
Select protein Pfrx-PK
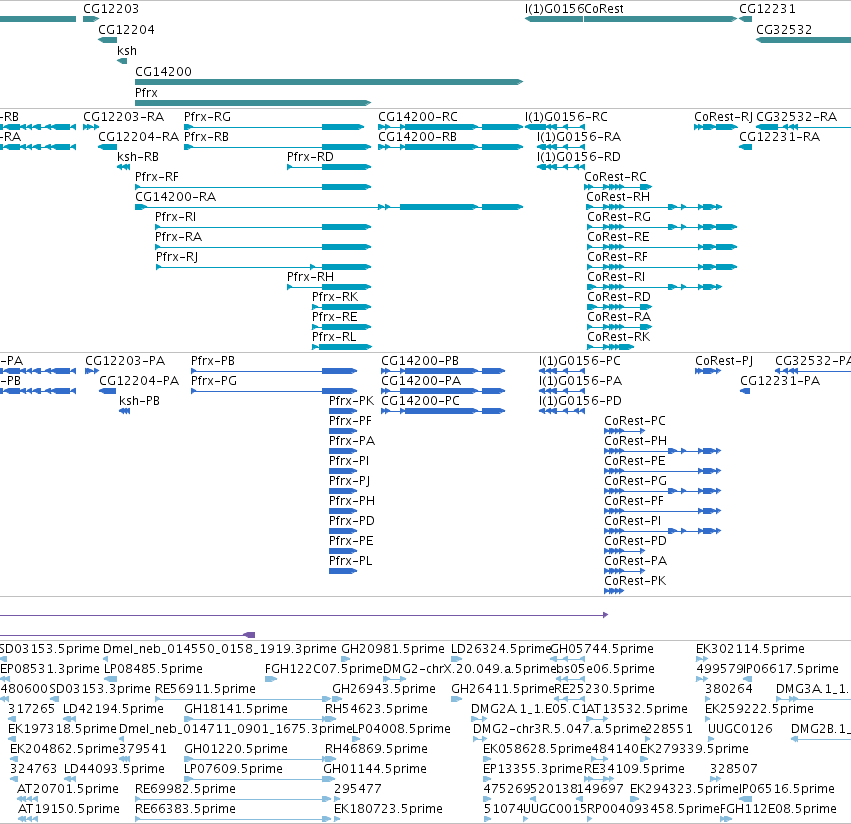343,411
